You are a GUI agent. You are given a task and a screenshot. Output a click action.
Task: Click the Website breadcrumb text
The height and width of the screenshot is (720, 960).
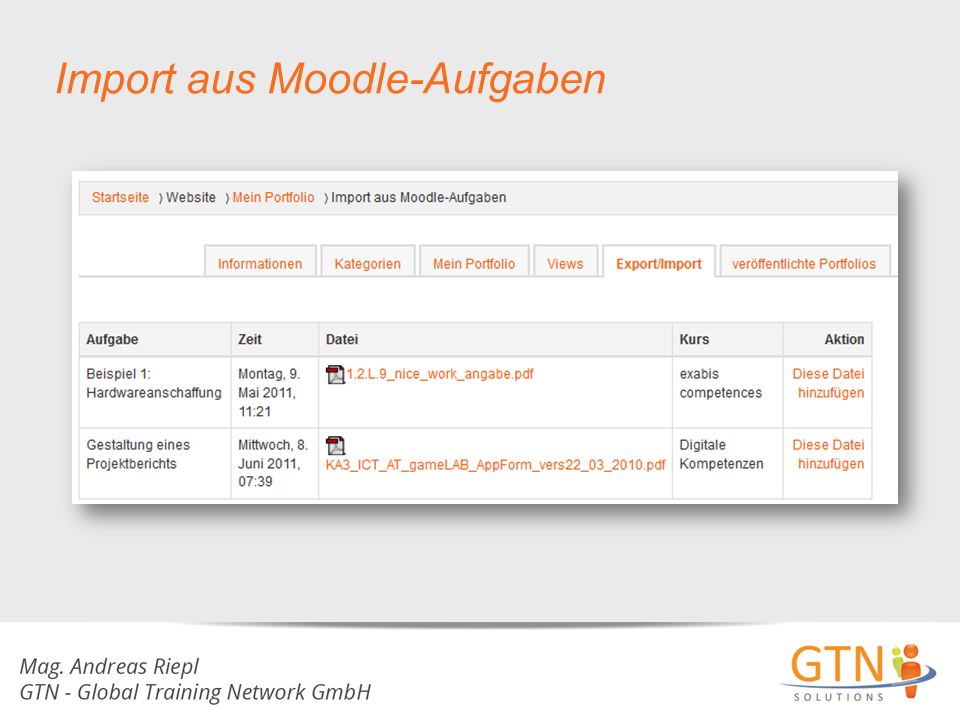click(x=191, y=197)
